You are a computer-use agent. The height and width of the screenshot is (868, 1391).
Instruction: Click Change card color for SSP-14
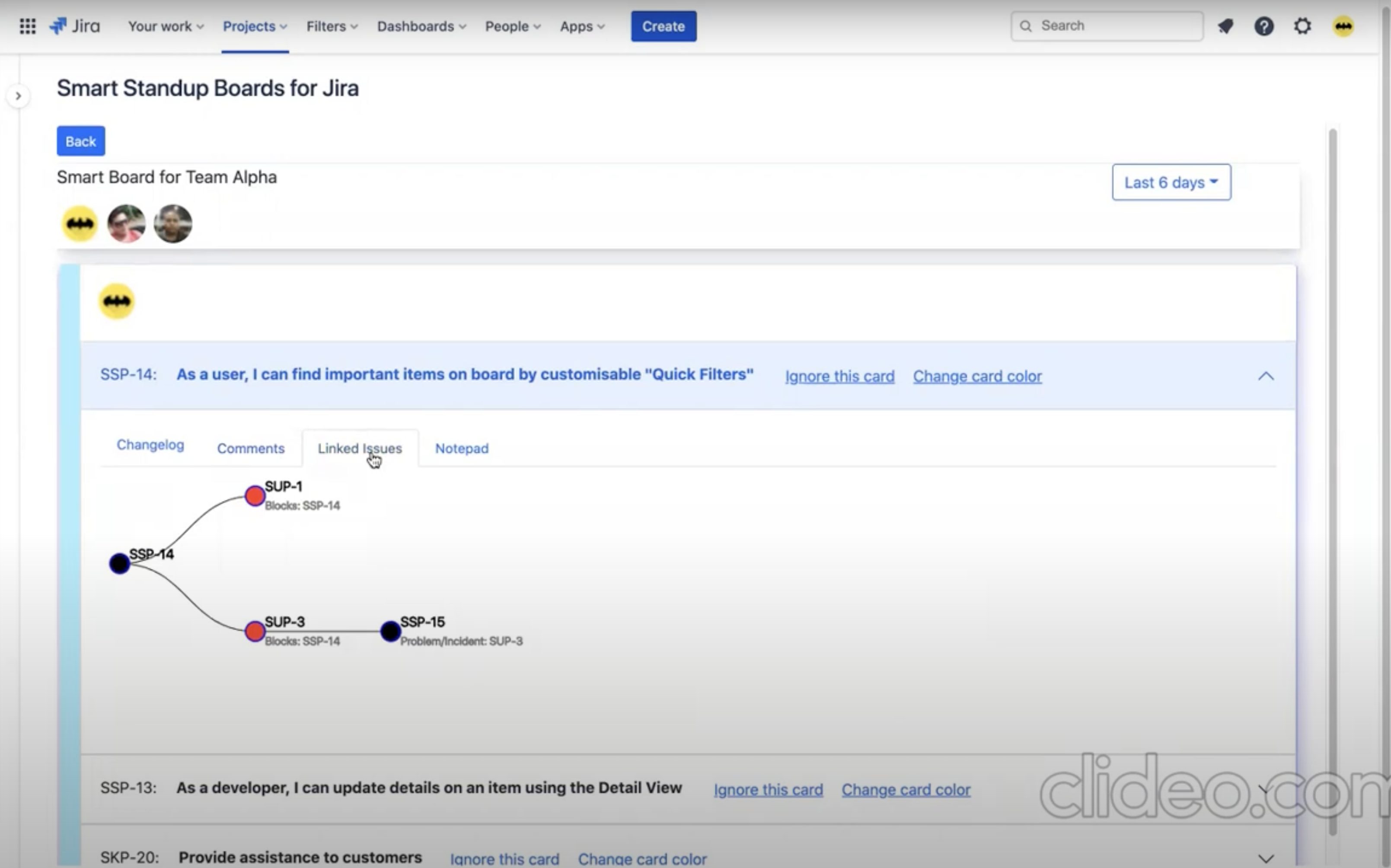[x=977, y=377]
